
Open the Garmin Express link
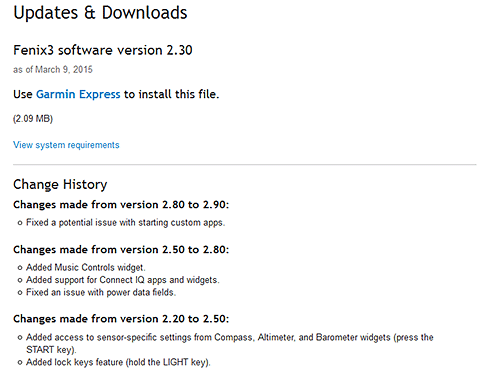pos(78,94)
